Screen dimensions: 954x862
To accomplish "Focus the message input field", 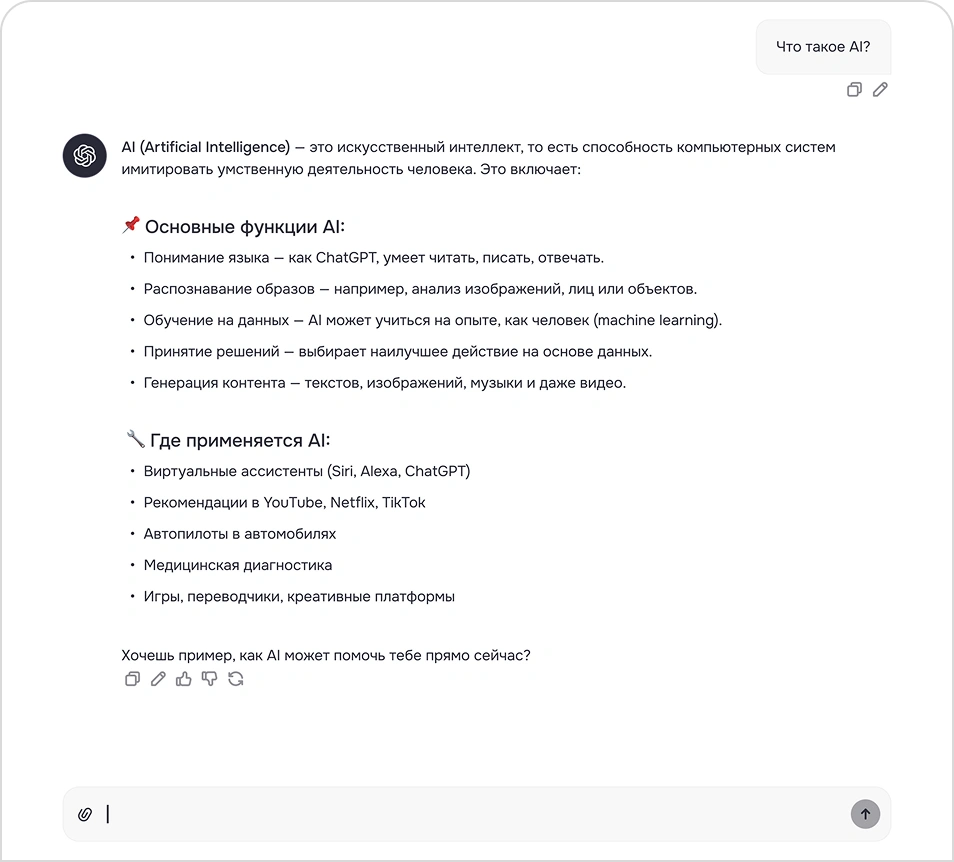I will point(470,814).
